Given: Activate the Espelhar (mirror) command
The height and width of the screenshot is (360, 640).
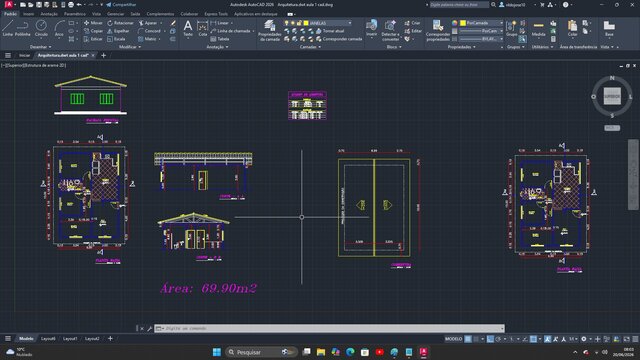Looking at the screenshot, I should [x=118, y=31].
